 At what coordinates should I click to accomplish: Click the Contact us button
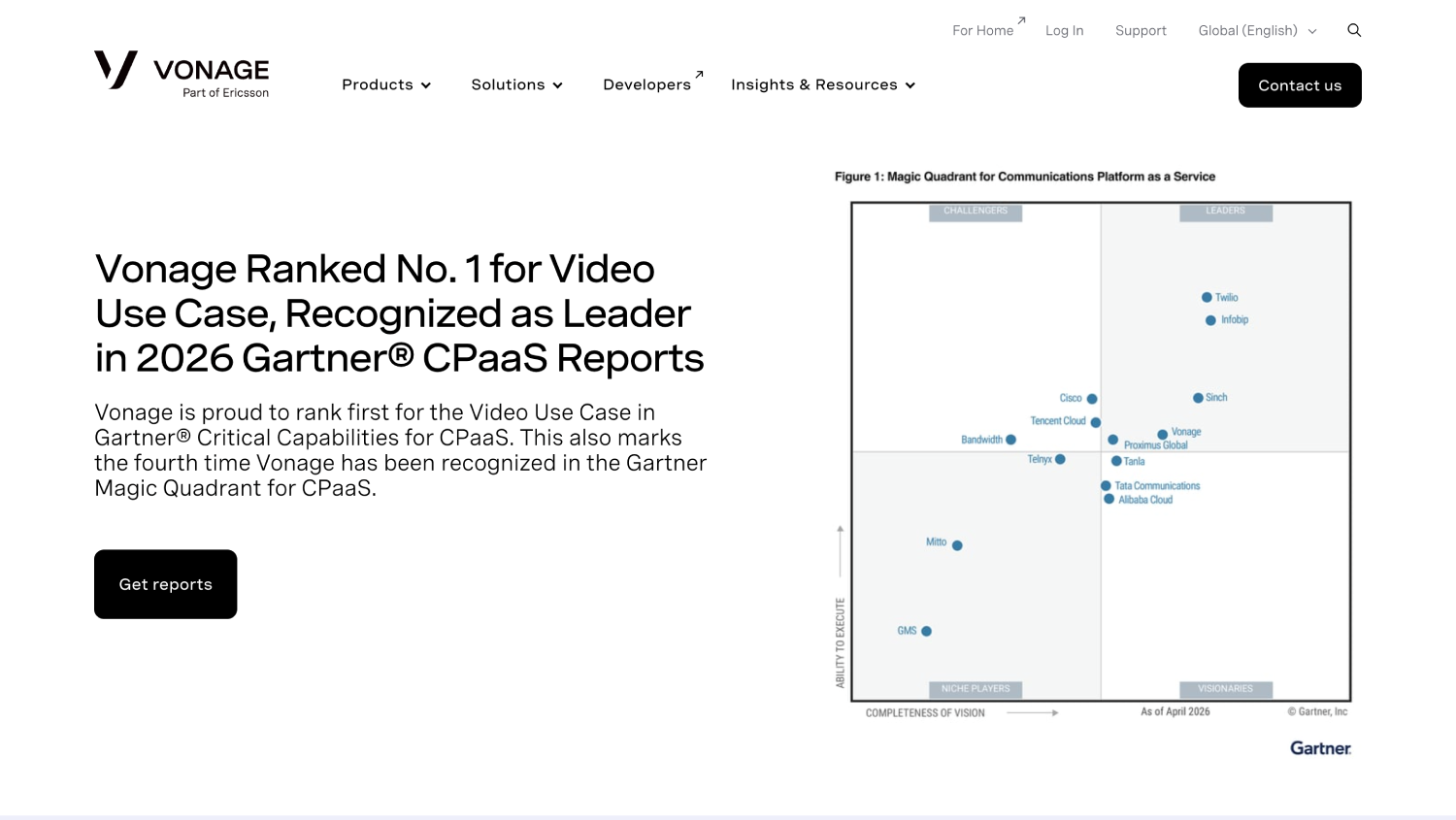point(1300,85)
